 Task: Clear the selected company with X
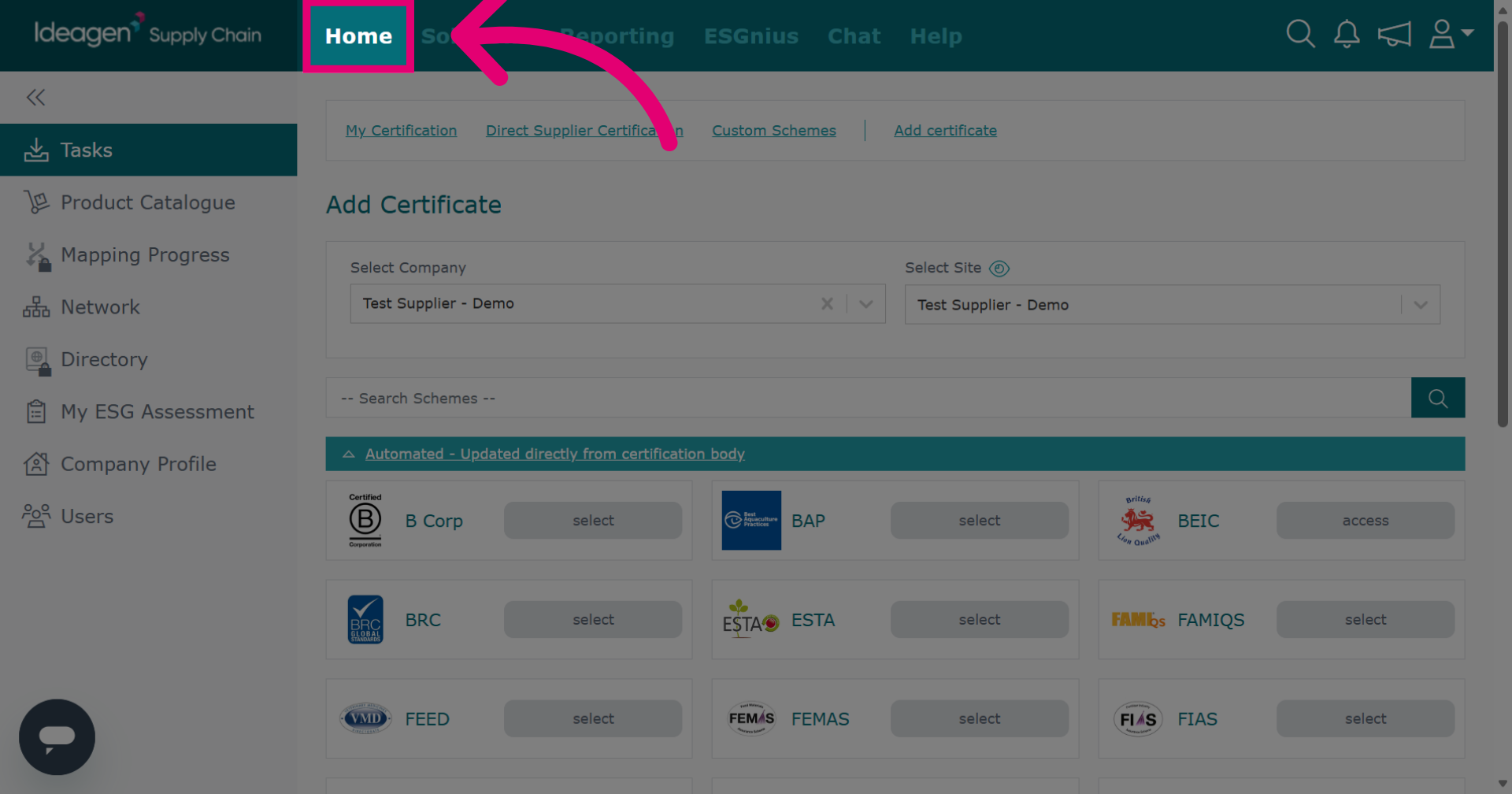[827, 303]
